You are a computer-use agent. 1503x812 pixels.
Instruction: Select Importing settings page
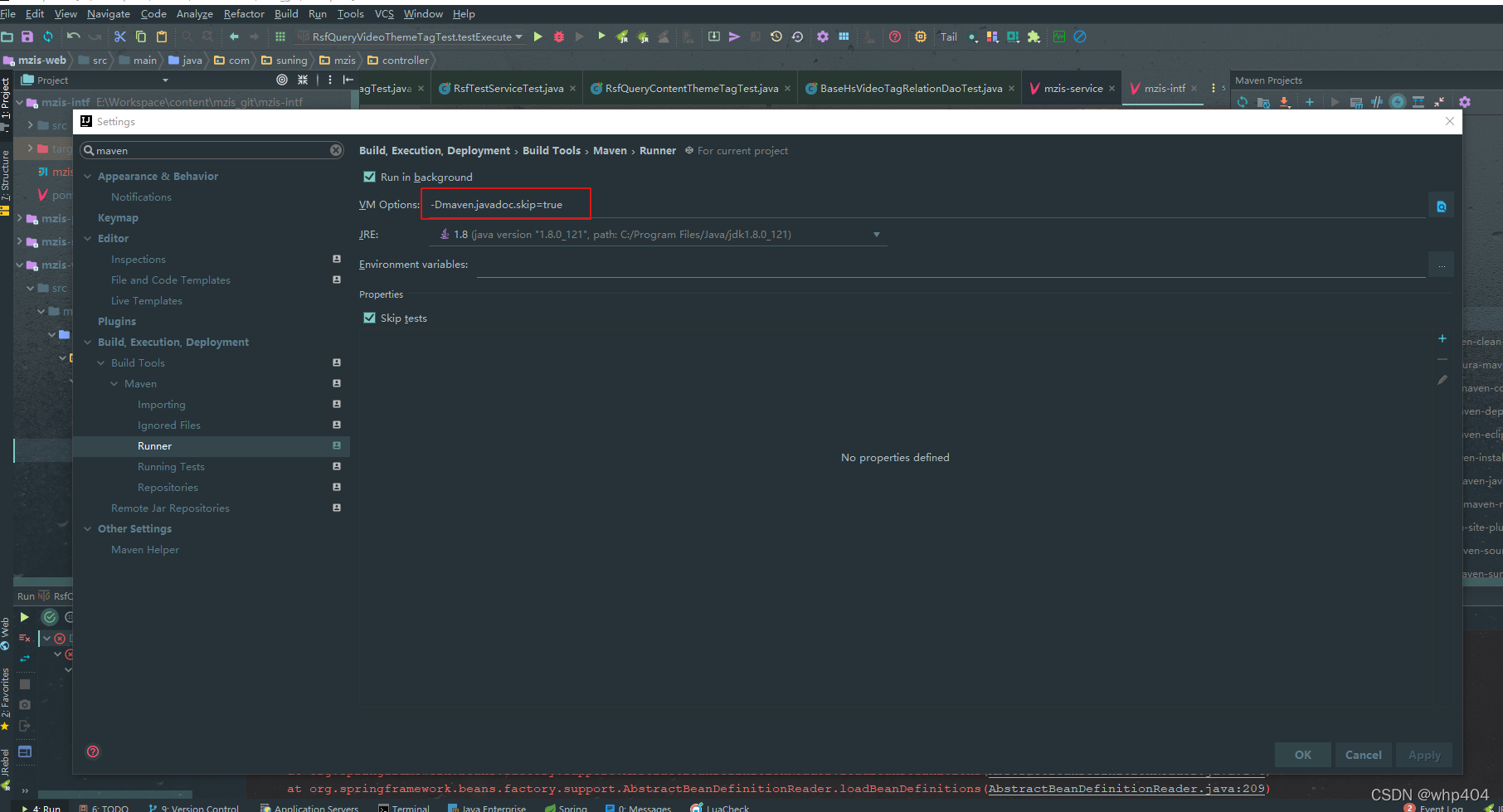click(161, 404)
